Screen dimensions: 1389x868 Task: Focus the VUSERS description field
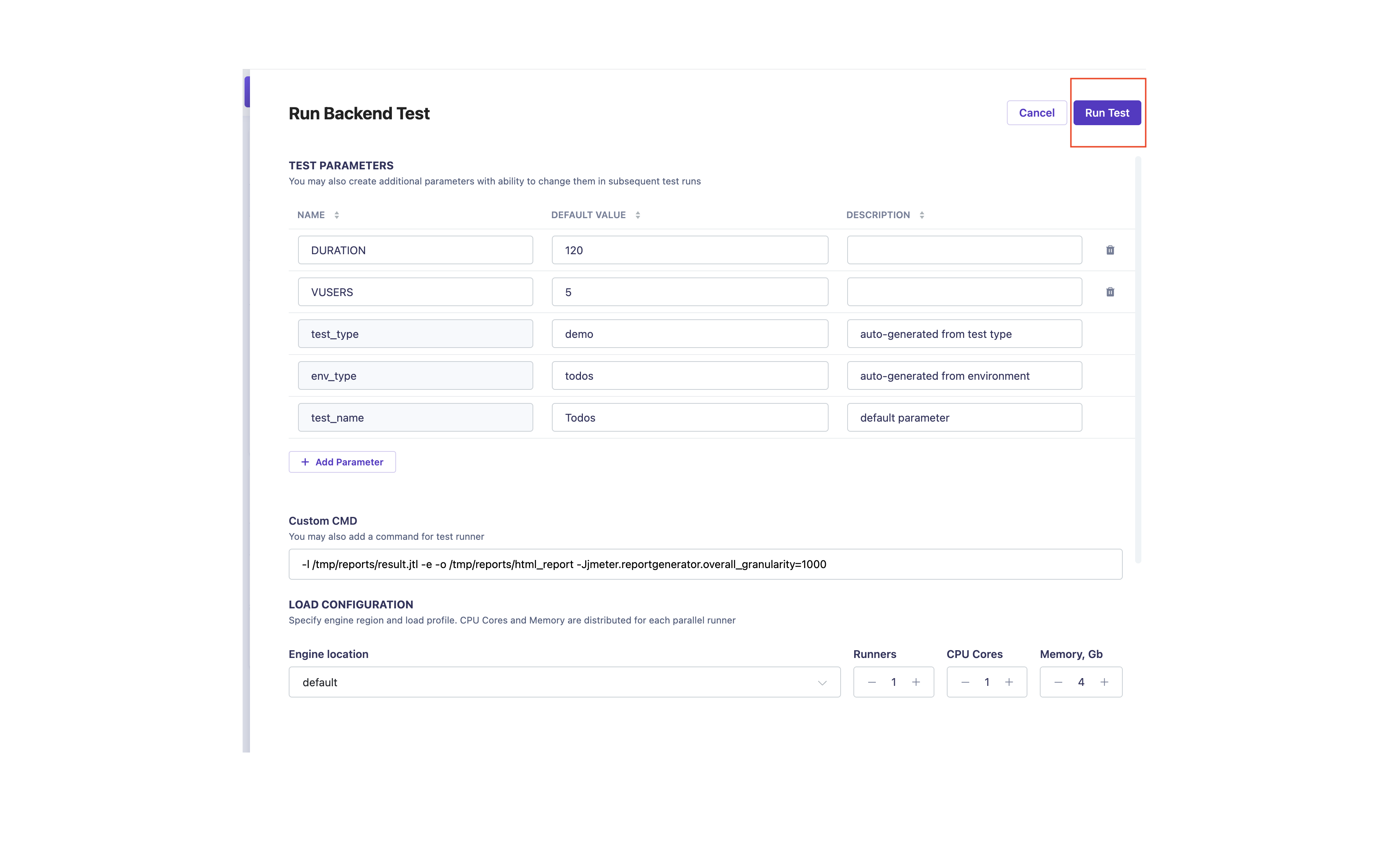[x=964, y=292]
